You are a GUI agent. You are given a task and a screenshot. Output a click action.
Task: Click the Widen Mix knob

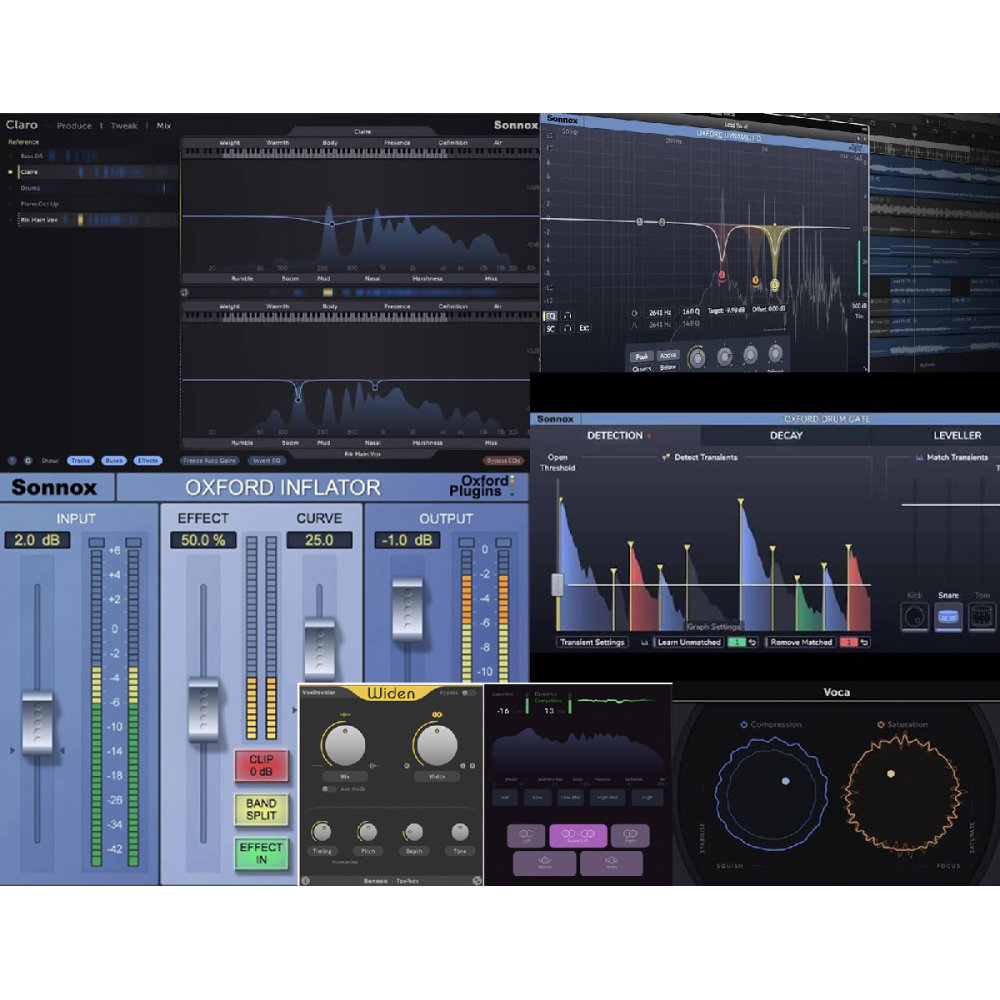click(x=345, y=745)
